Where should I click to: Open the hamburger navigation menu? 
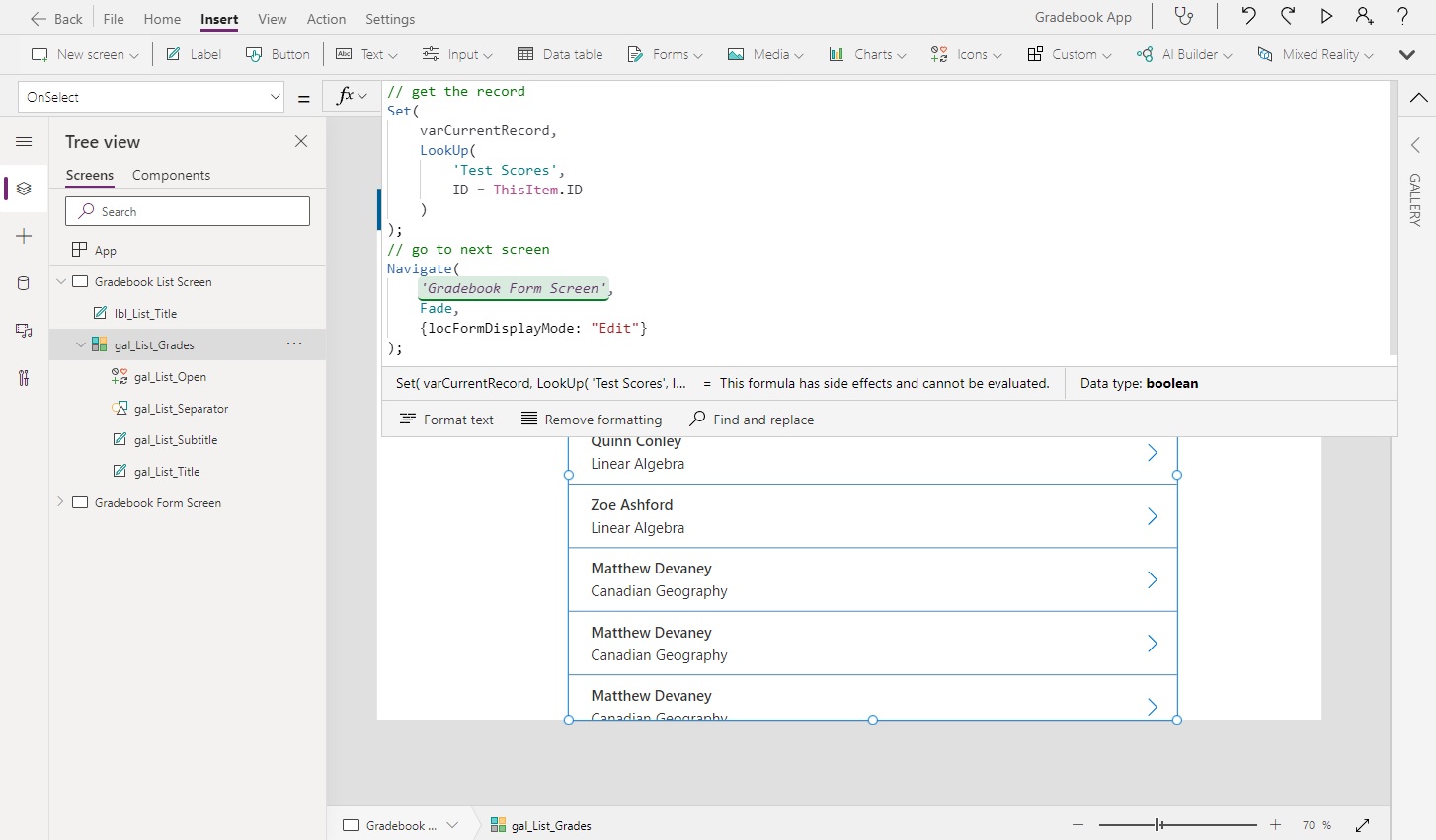[24, 141]
